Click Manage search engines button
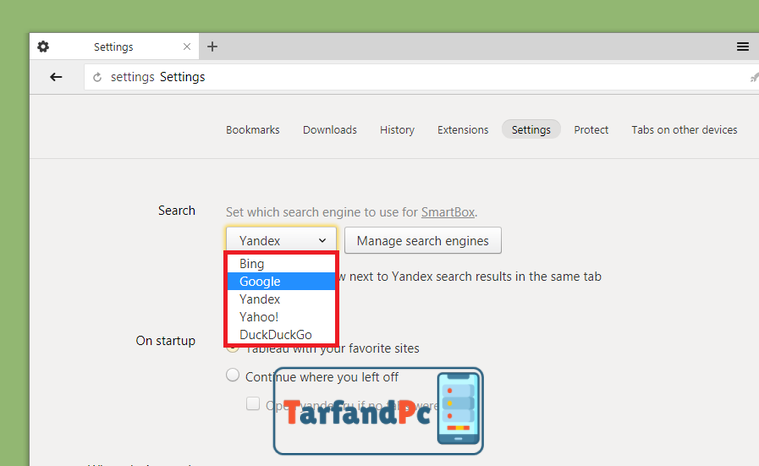Screen dimensions: 759x466 point(423,241)
